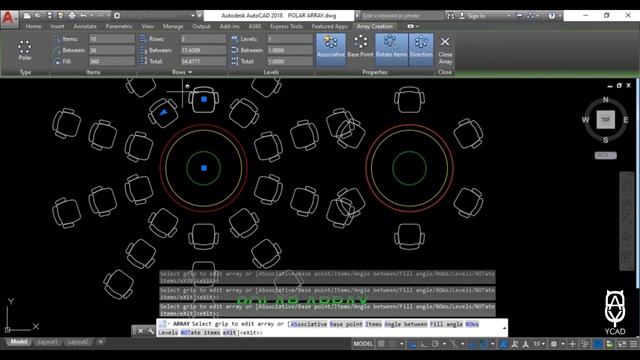Add a new layout with plus button
This screenshot has width=640, height=360.
pos(100,342)
